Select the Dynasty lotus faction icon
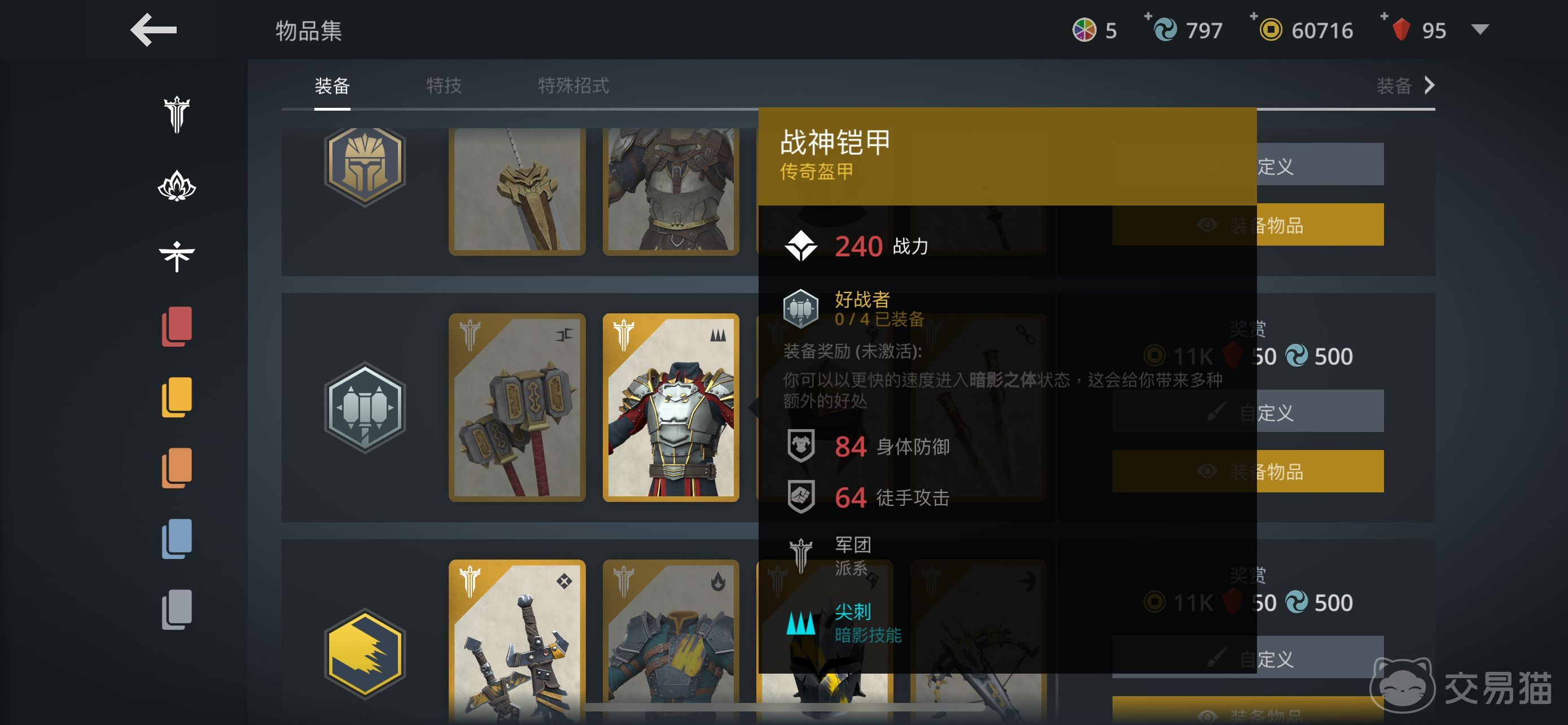This screenshot has width=1568, height=725. (177, 186)
